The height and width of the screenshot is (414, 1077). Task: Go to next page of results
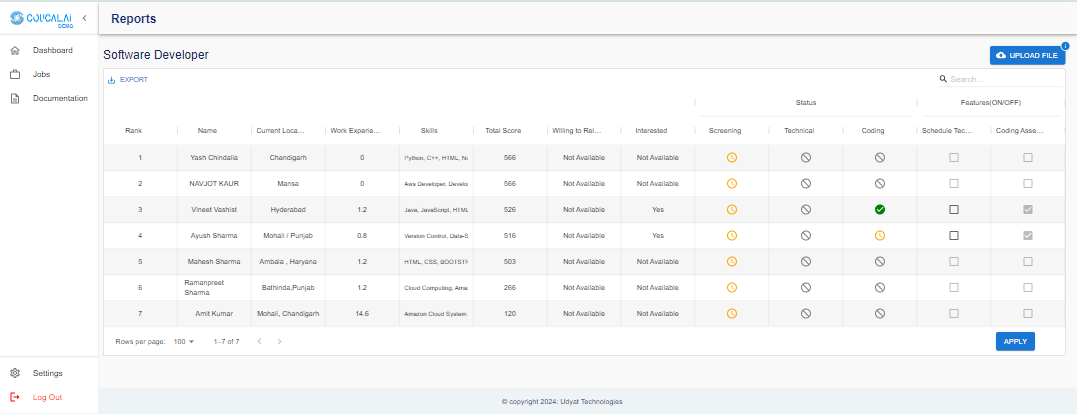(x=279, y=341)
